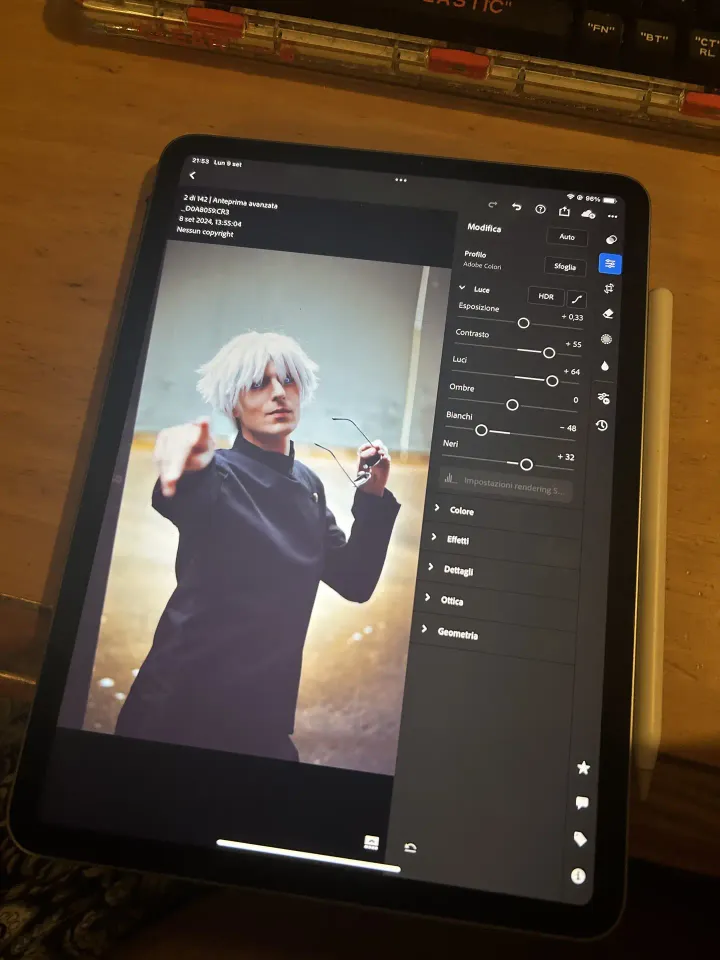Image resolution: width=720 pixels, height=960 pixels.
Task: Open the Crop and rotate tool
Action: [x=608, y=289]
